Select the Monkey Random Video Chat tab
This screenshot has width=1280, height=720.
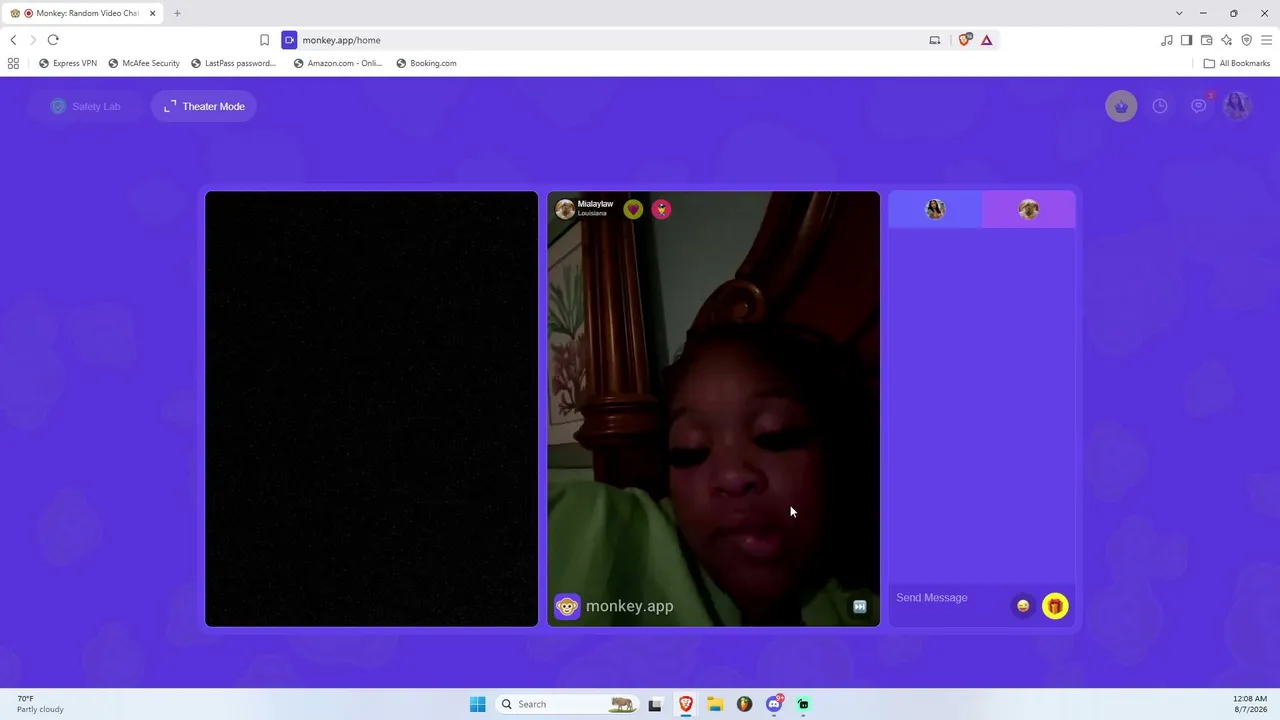82,13
